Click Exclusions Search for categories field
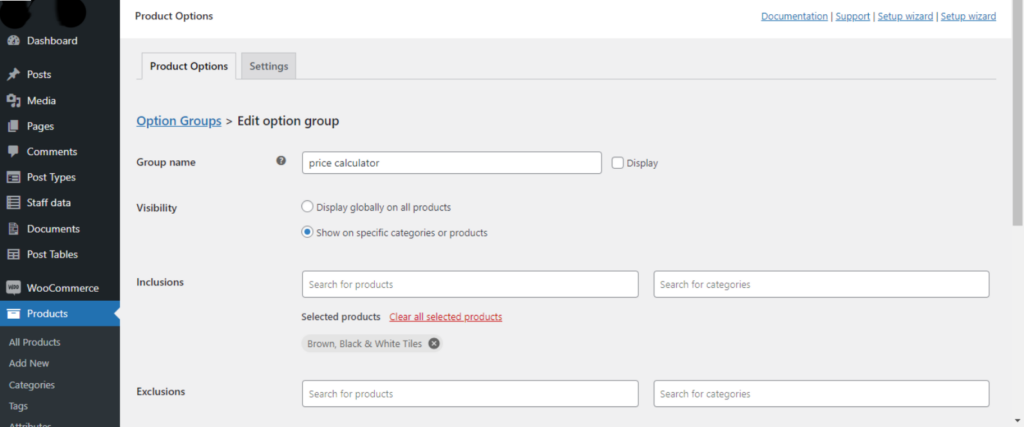The width and height of the screenshot is (1024, 427). click(x=821, y=394)
